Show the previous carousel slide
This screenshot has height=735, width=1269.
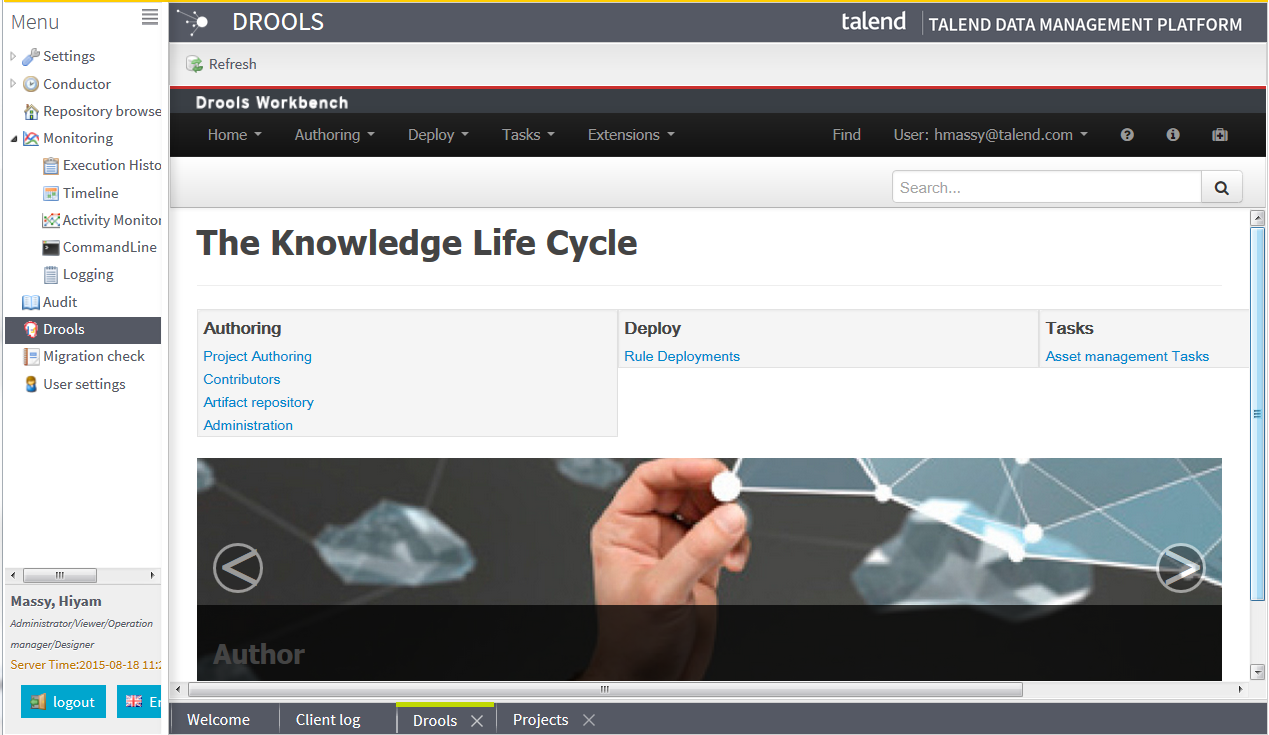238,568
